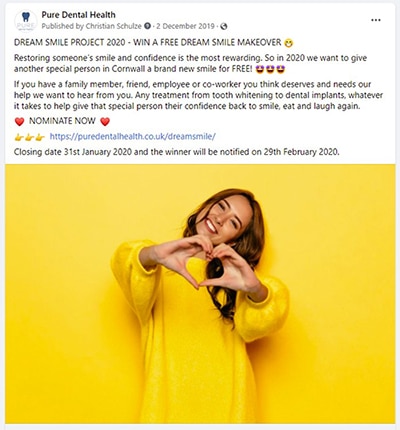Click the first heart-eyes emoji after FREE!
This screenshot has width=400, height=430.
pyautogui.click(x=259, y=69)
